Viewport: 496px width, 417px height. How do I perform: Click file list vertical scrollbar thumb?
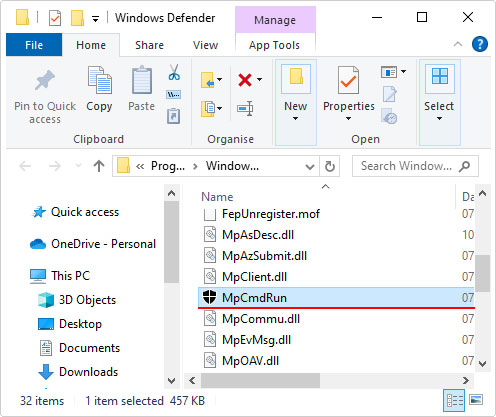pyautogui.click(x=482, y=273)
